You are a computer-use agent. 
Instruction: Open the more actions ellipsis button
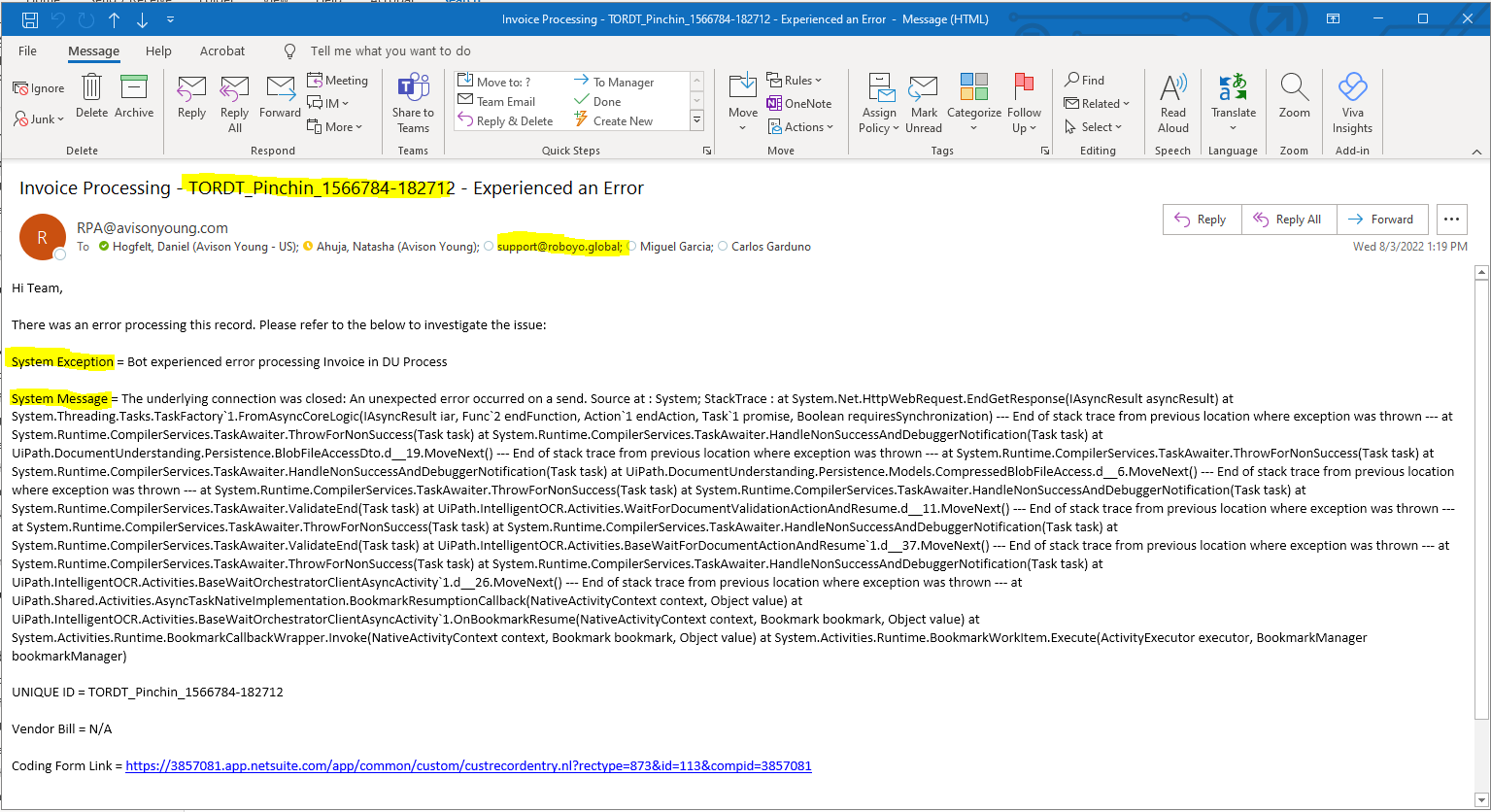(x=1452, y=220)
